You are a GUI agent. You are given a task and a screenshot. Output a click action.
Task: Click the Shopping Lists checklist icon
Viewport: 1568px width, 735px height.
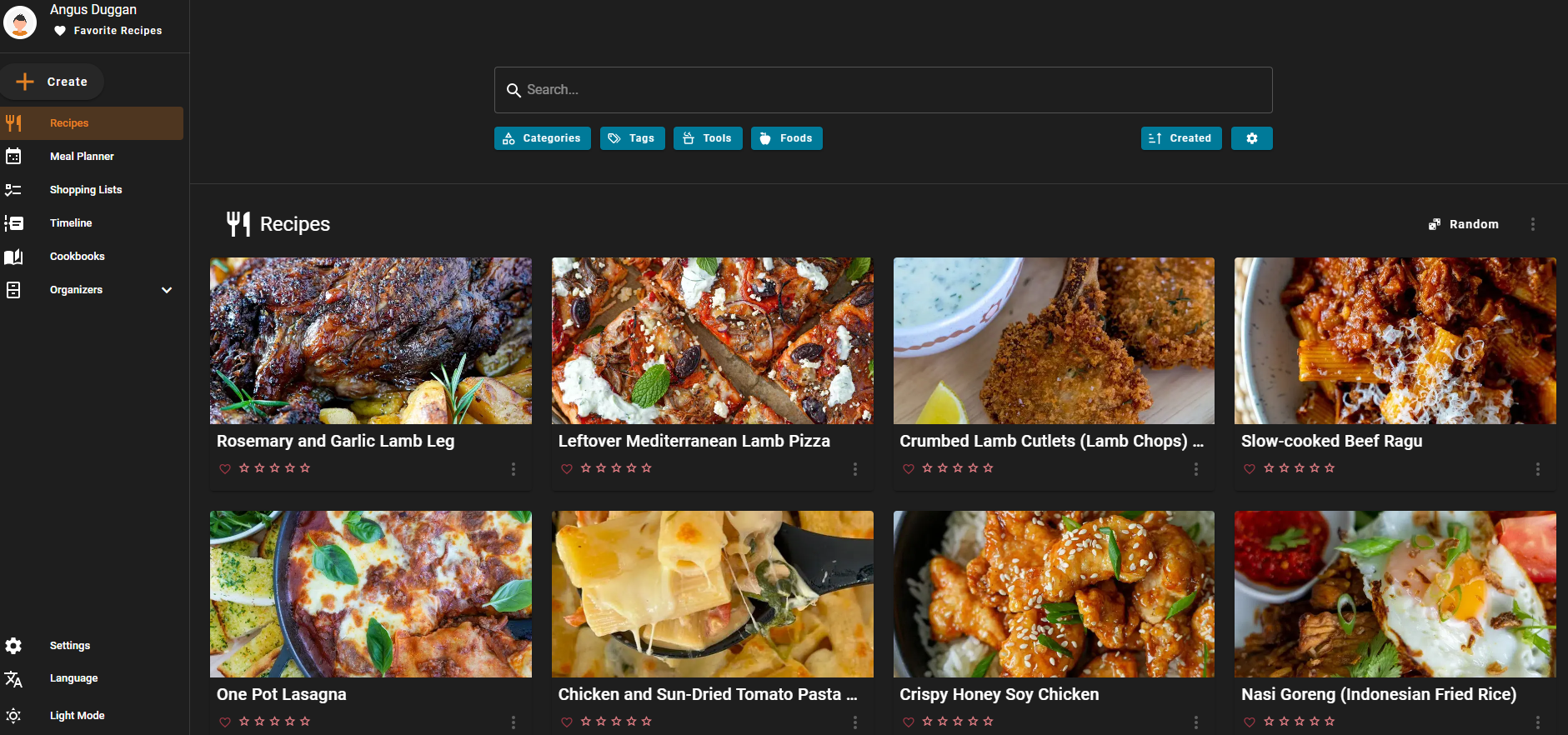13,190
